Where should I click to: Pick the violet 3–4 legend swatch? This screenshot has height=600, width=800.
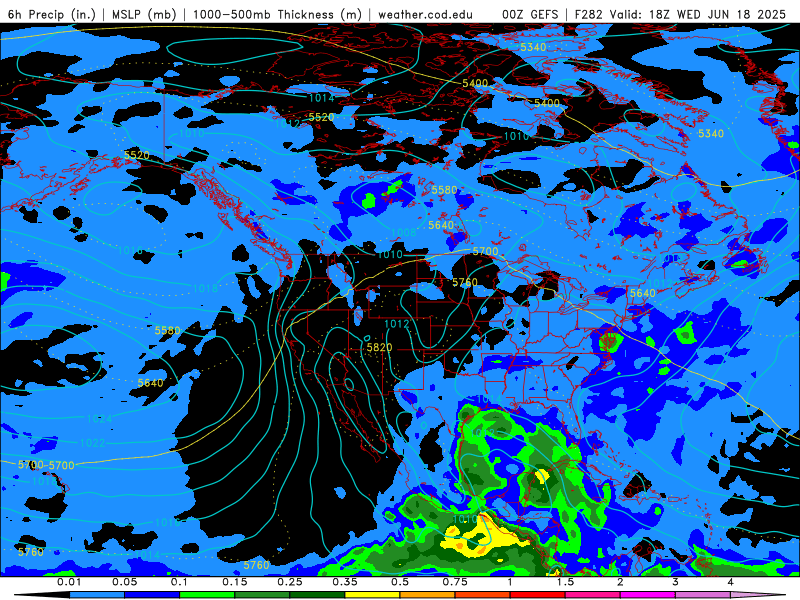[x=703, y=595]
